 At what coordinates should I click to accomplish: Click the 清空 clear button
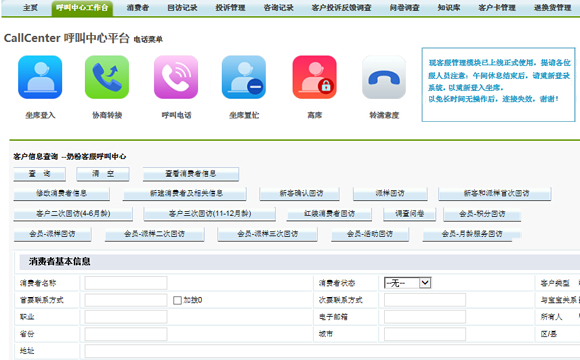coord(103,174)
